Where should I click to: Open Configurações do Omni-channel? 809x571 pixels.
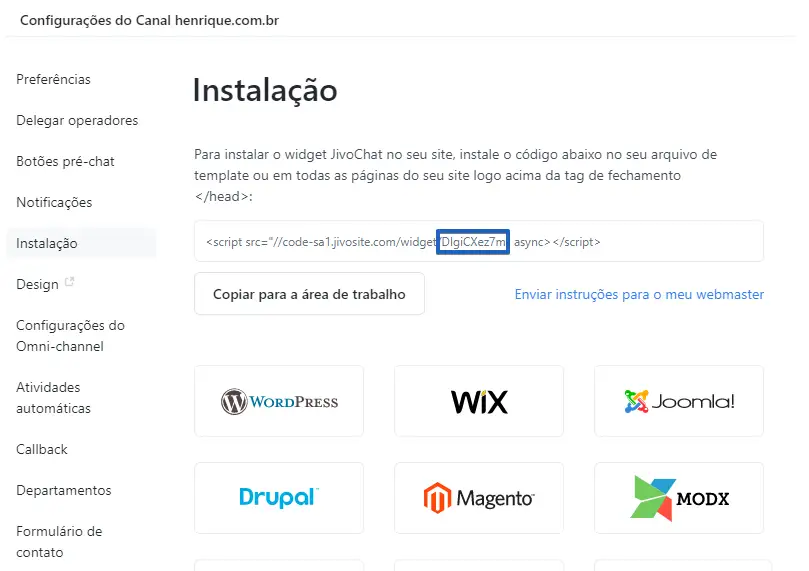coord(70,336)
